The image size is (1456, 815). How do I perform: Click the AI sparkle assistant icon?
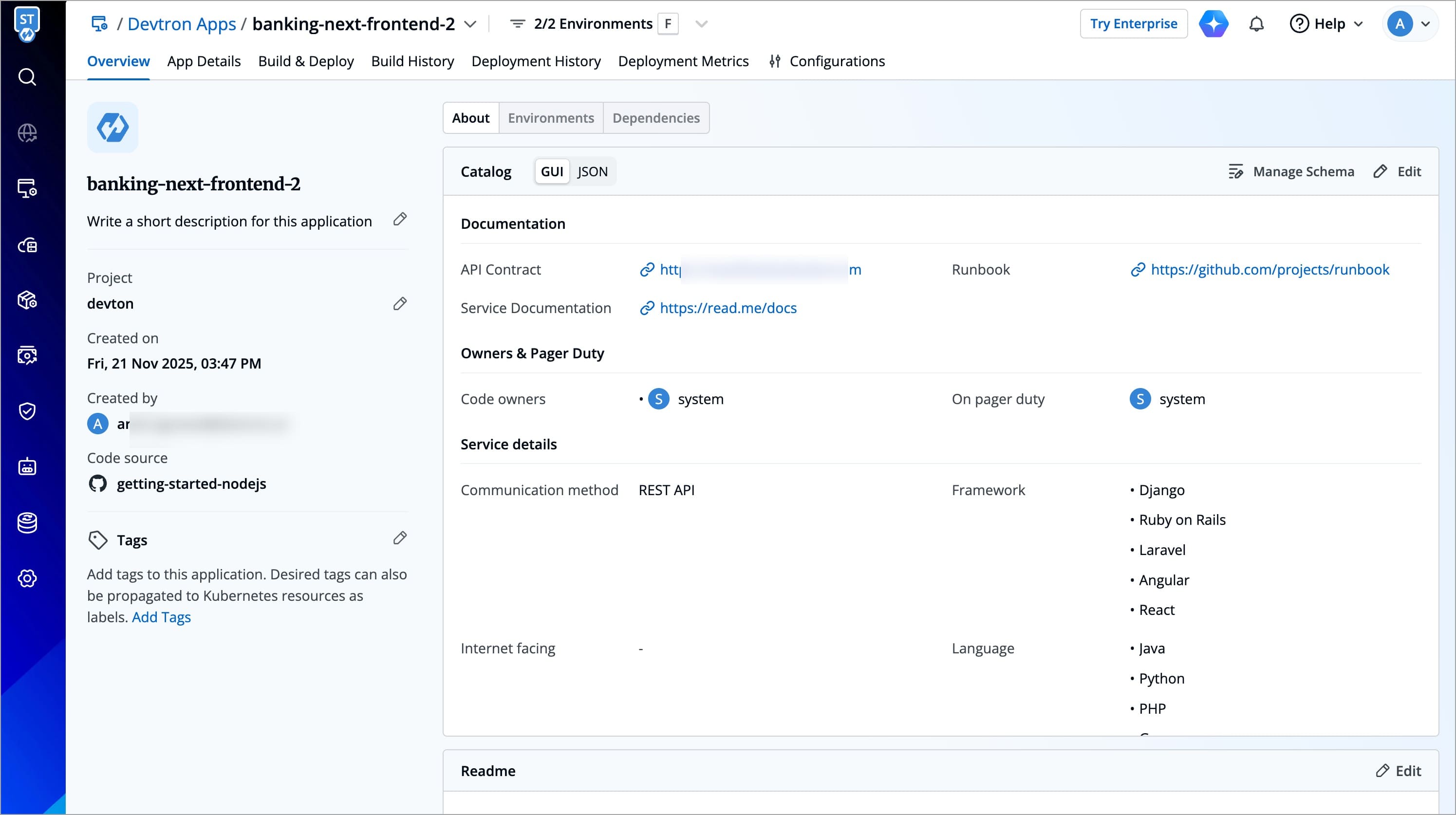click(1213, 24)
